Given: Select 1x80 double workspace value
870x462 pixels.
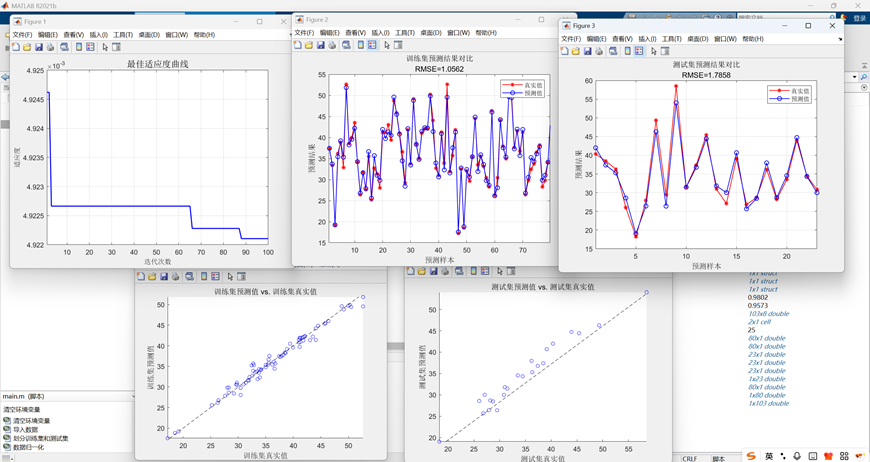Looking at the screenshot, I should click(x=767, y=395).
